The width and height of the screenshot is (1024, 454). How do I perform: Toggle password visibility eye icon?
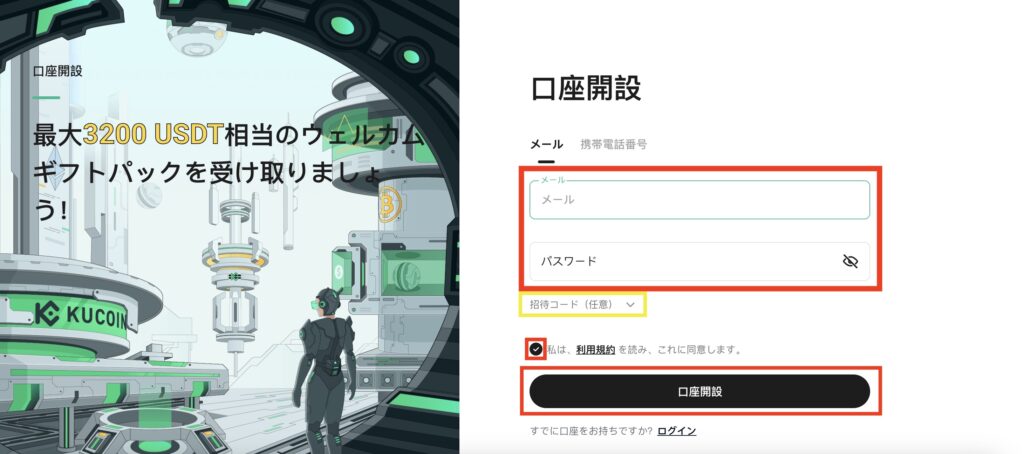850,261
